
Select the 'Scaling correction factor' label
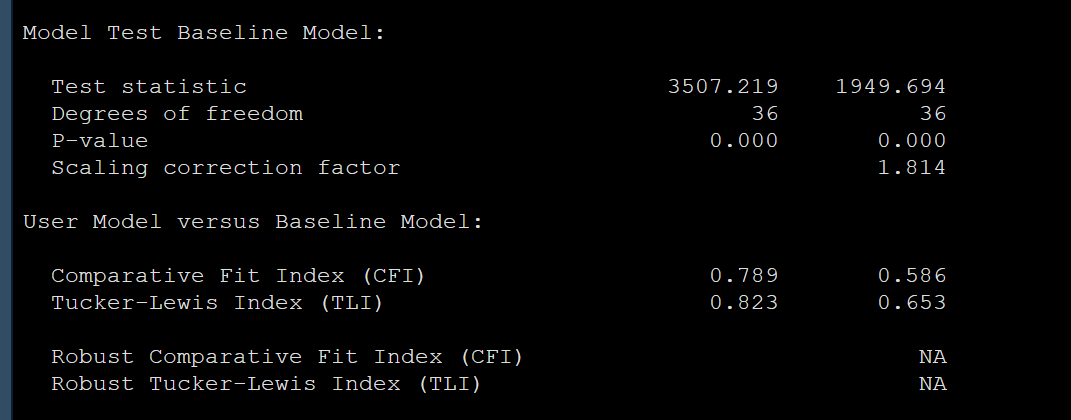point(226,168)
